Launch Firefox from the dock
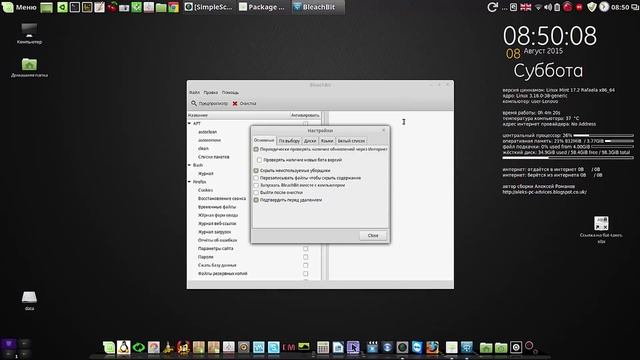The height and width of the screenshot is (360, 640). click(x=433, y=347)
